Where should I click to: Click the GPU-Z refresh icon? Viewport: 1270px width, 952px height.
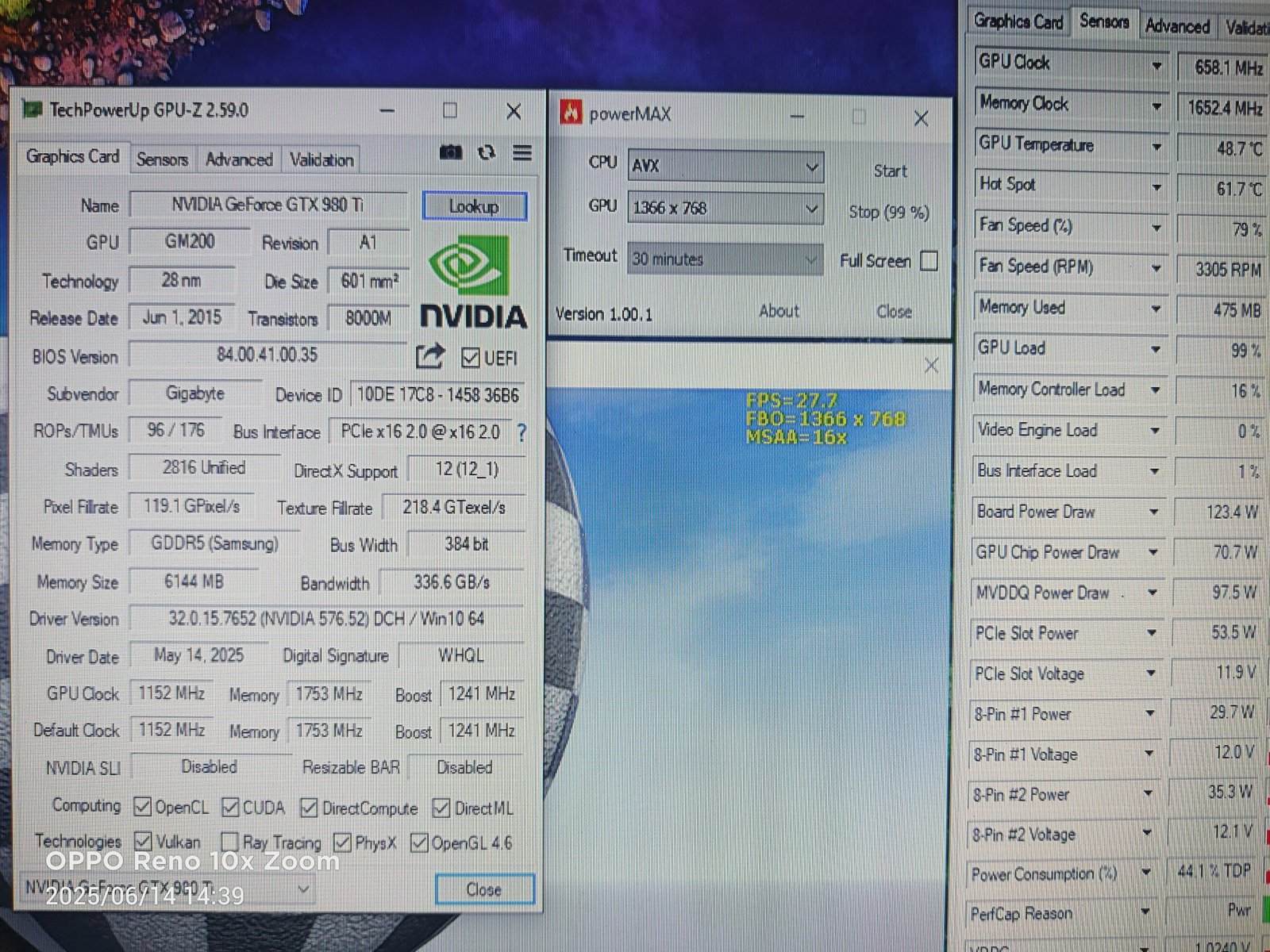coord(487,152)
